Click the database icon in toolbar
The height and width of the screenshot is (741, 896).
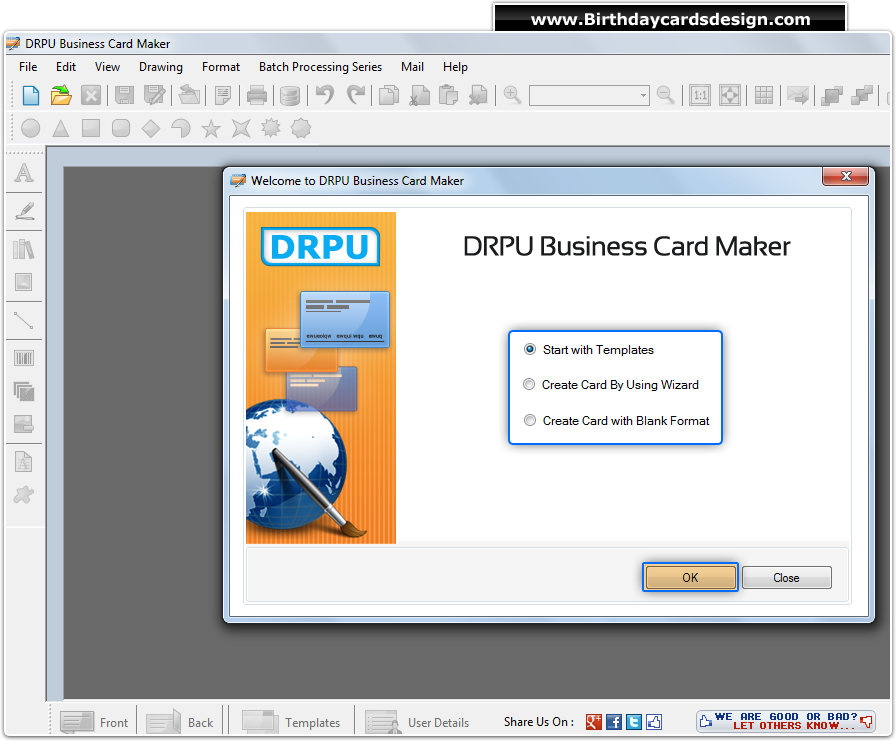(290, 95)
